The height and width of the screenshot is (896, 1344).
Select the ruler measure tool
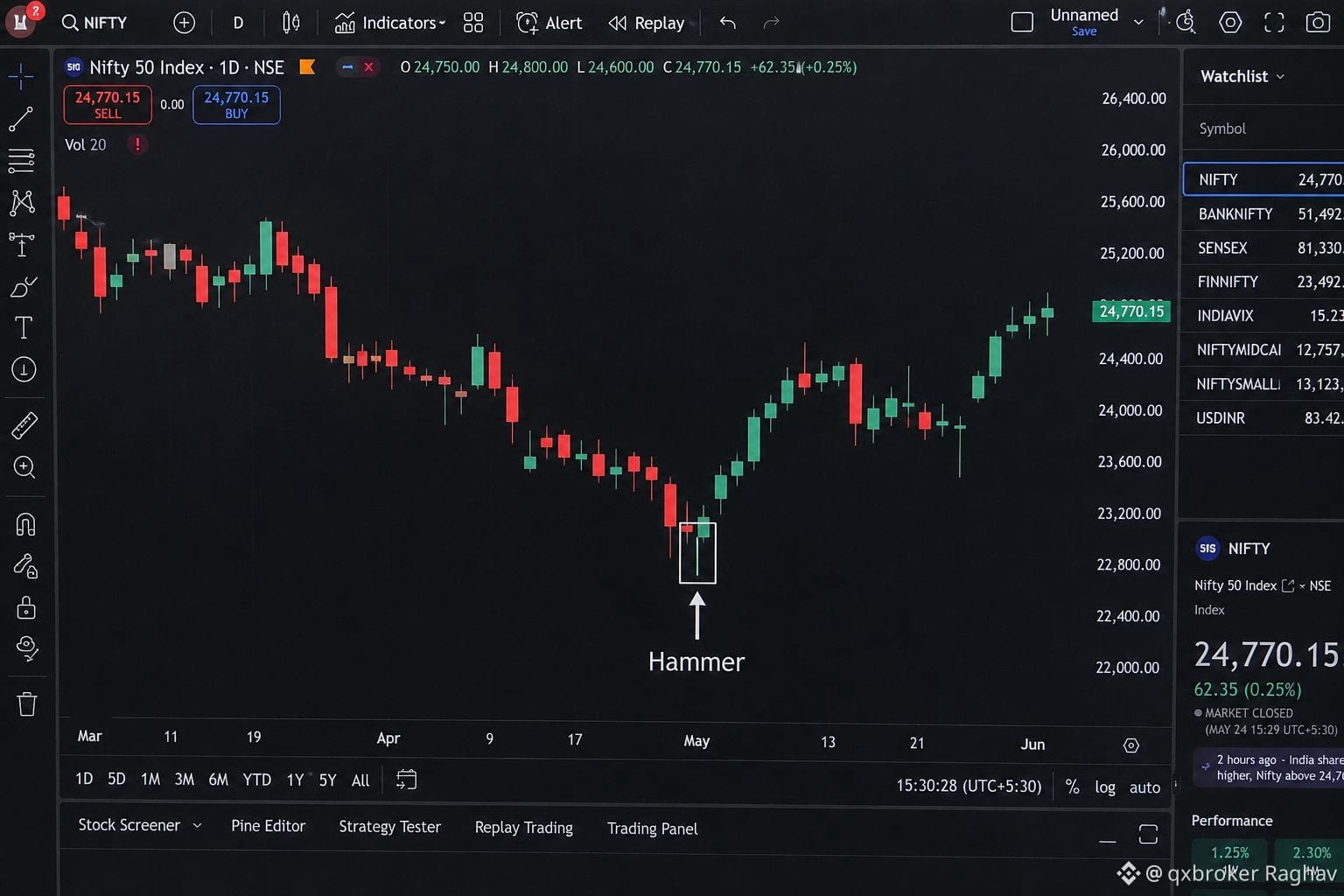24,425
